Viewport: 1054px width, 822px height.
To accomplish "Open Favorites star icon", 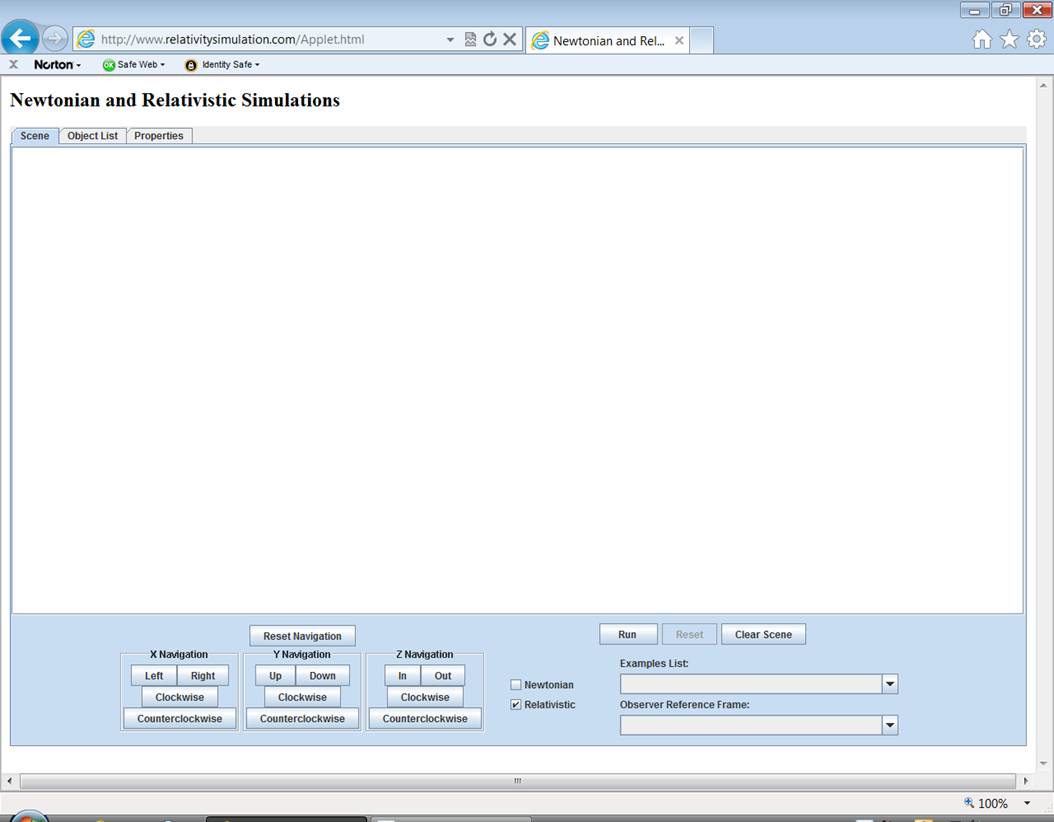I will pos(1009,39).
